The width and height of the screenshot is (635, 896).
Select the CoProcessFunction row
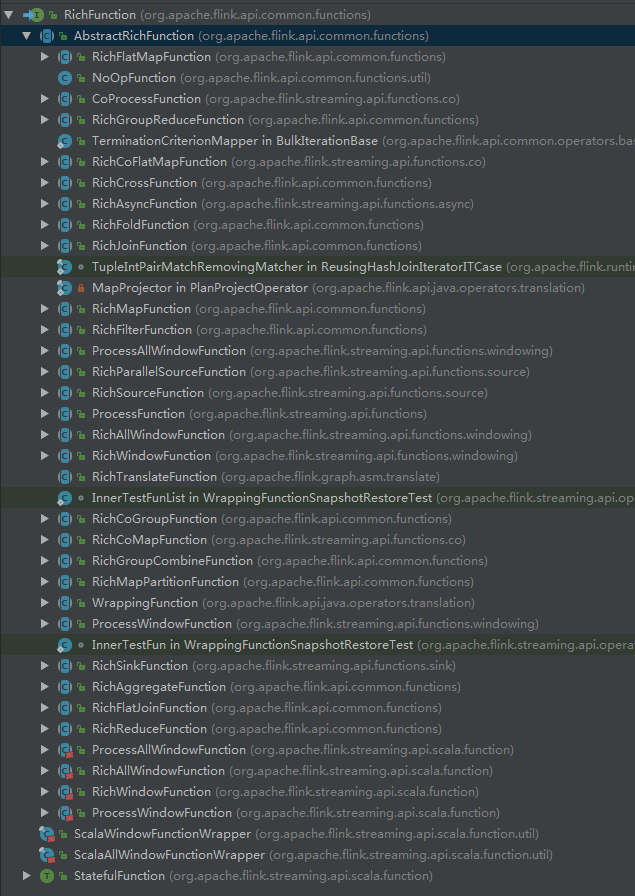click(317, 99)
